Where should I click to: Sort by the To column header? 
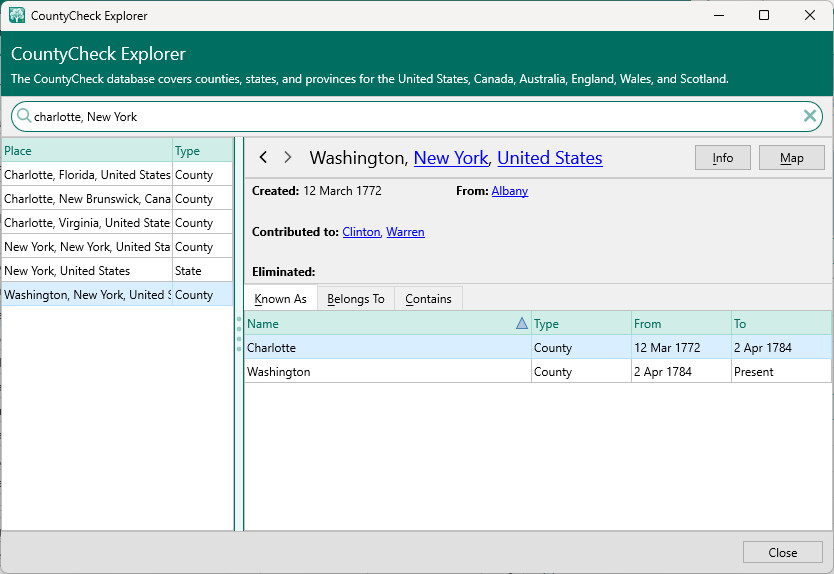[781, 323]
